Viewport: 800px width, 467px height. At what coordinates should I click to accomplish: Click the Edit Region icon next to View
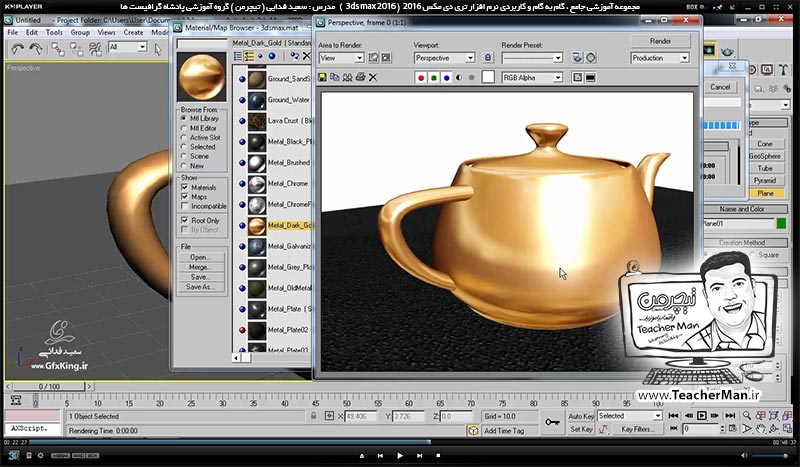[373, 58]
